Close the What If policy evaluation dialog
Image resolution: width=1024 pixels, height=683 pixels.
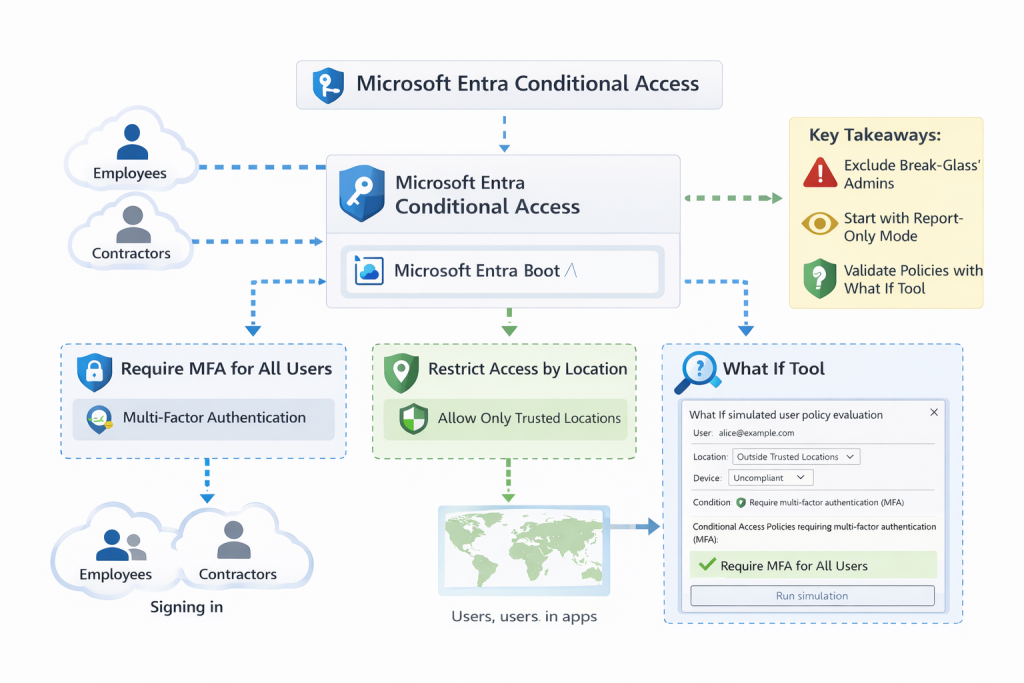[x=934, y=412]
